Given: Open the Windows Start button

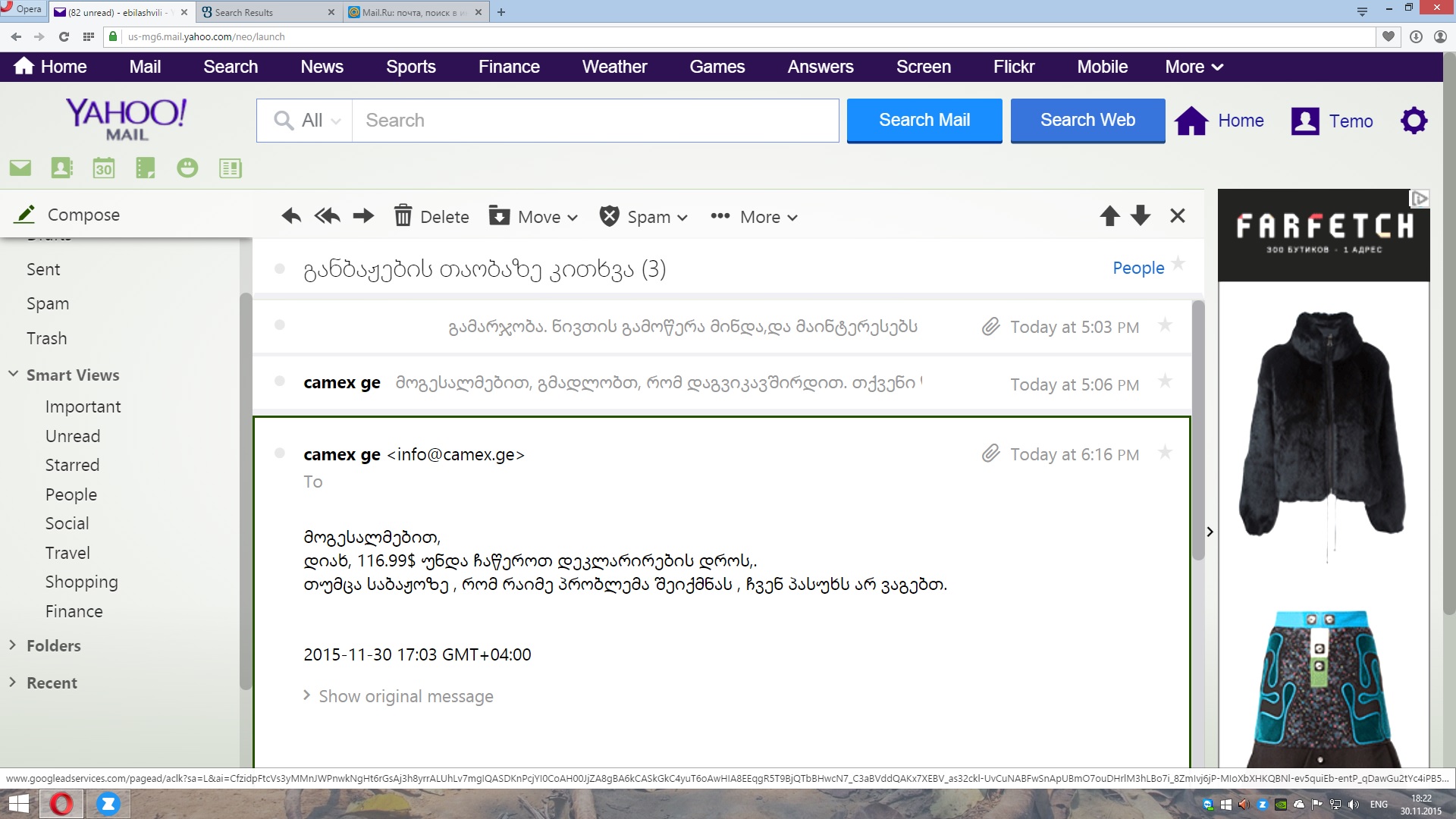Looking at the screenshot, I should click(18, 804).
